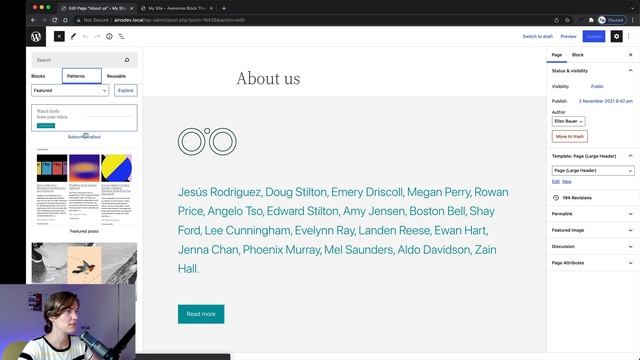Open the Featured pattern category dropdown
Screen dimensions: 640x360
point(70,91)
